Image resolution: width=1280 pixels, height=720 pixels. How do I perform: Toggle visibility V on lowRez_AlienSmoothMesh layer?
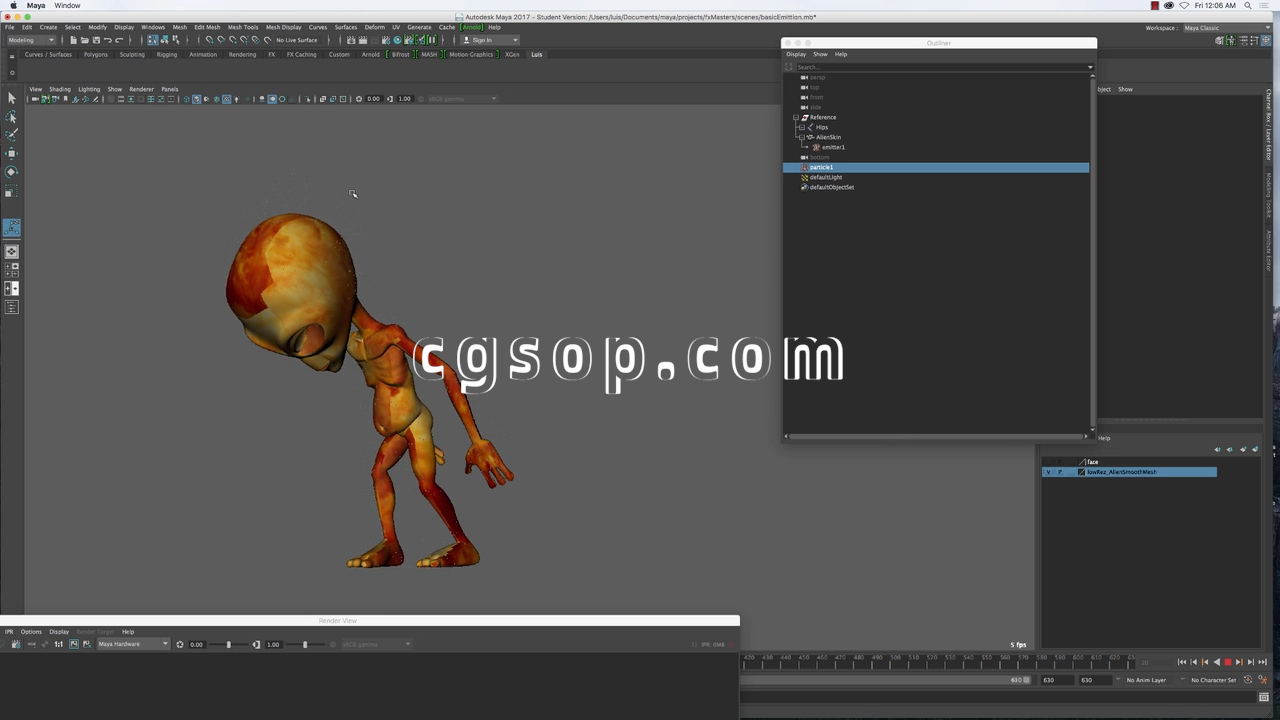click(x=1048, y=472)
